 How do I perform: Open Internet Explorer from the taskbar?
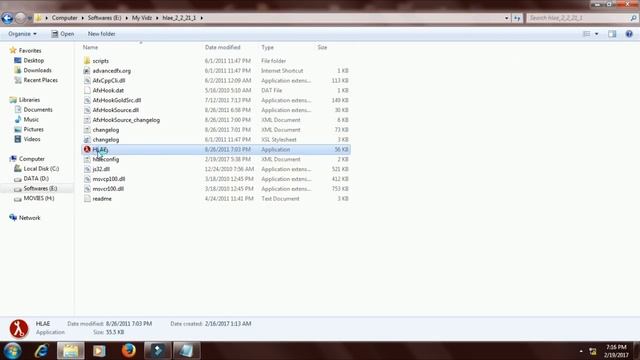point(42,351)
